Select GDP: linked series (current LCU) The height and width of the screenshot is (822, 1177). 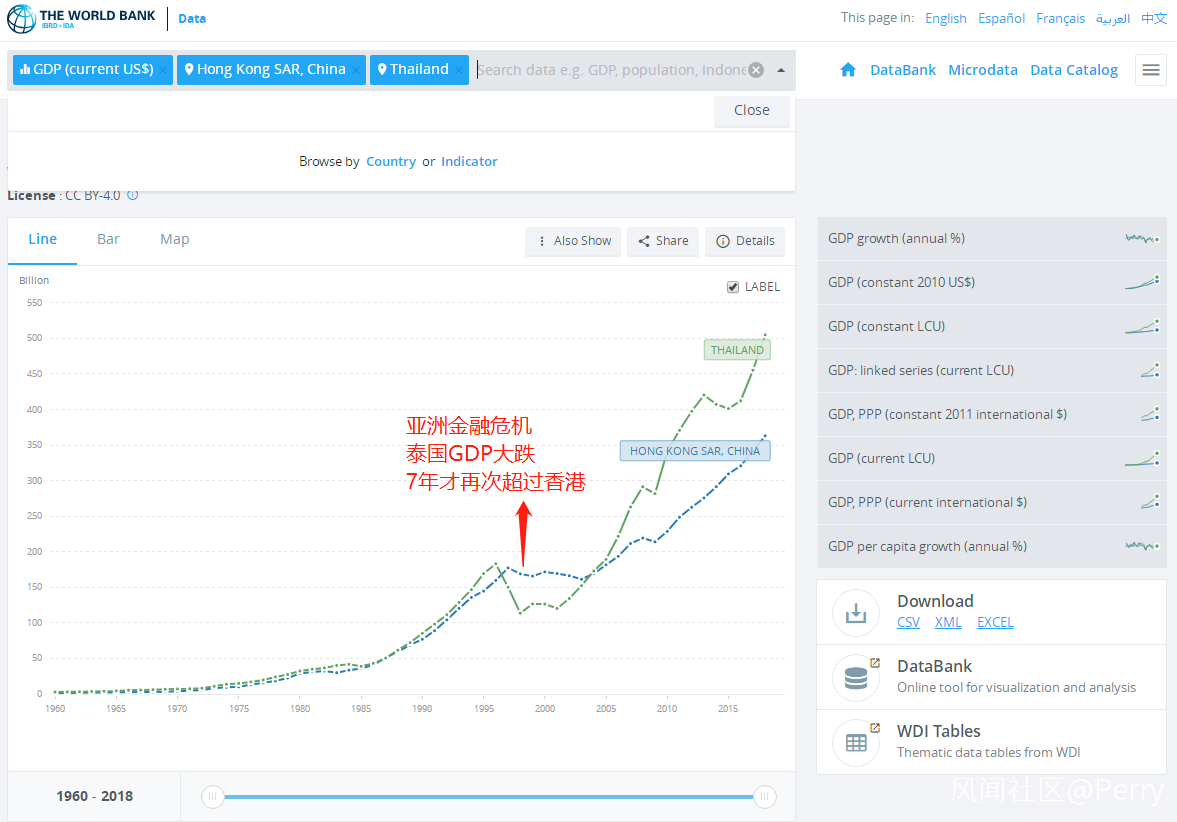click(x=992, y=370)
